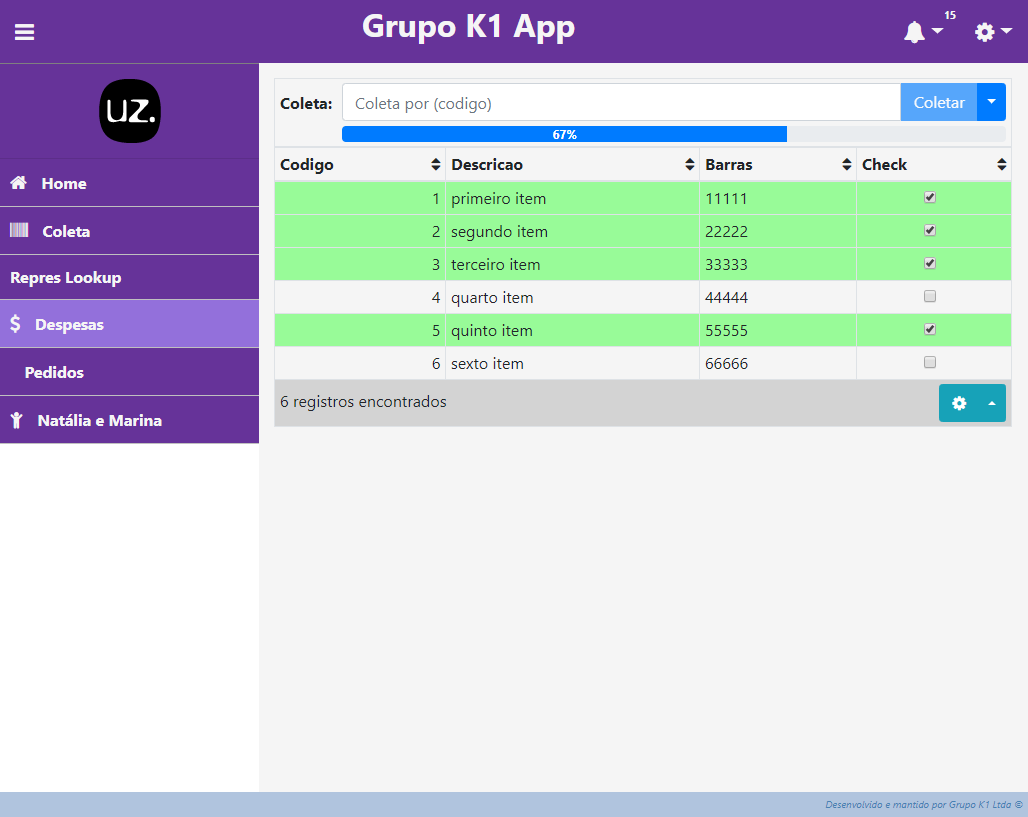Viewport: 1028px width, 817px height.
Task: Sort by Codigo column arrows
Action: pyautogui.click(x=435, y=165)
